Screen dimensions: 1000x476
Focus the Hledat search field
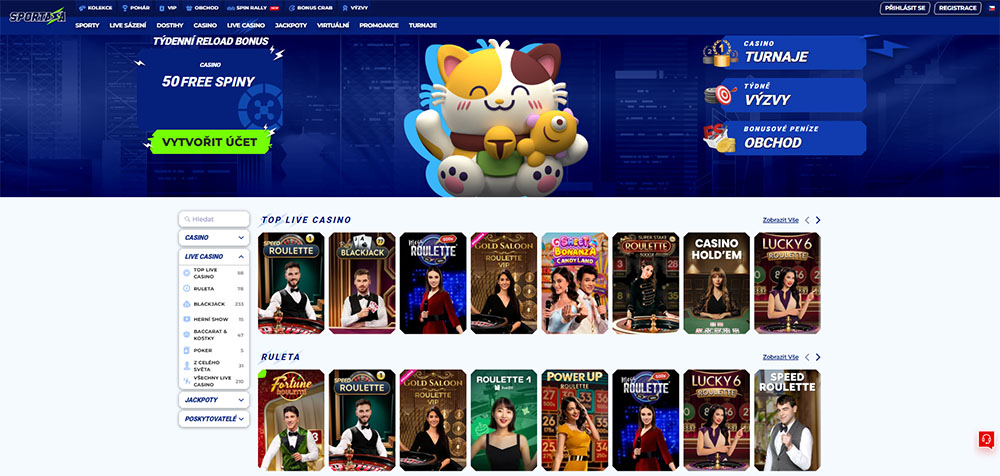(214, 219)
